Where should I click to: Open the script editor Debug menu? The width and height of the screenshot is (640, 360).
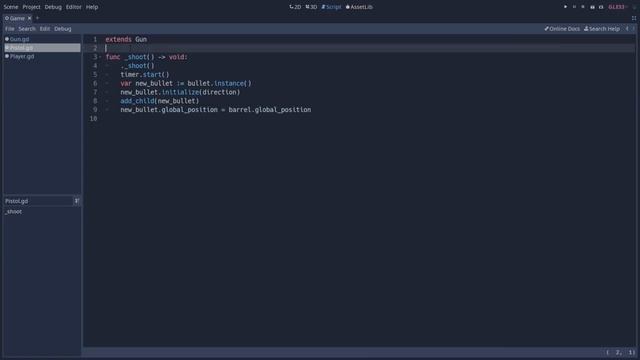[63, 29]
